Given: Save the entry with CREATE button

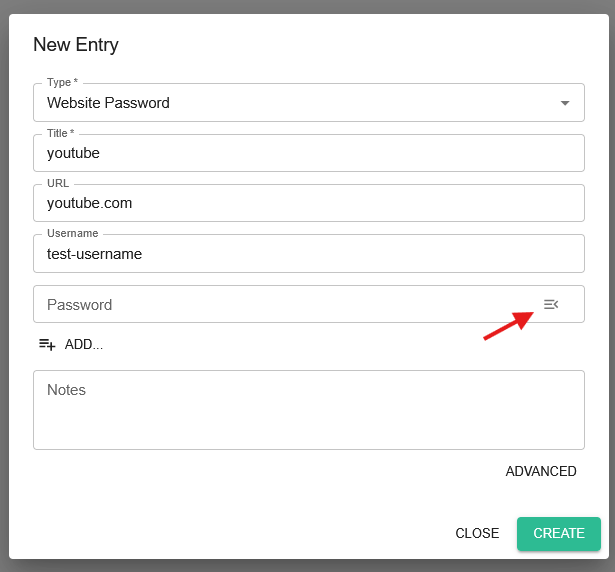Looking at the screenshot, I should (559, 534).
